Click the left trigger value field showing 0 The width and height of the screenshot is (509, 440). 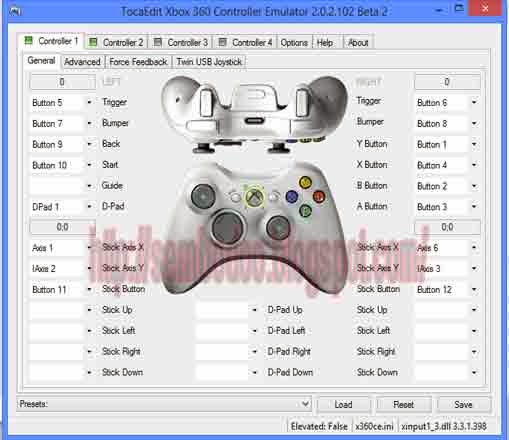pos(62,82)
